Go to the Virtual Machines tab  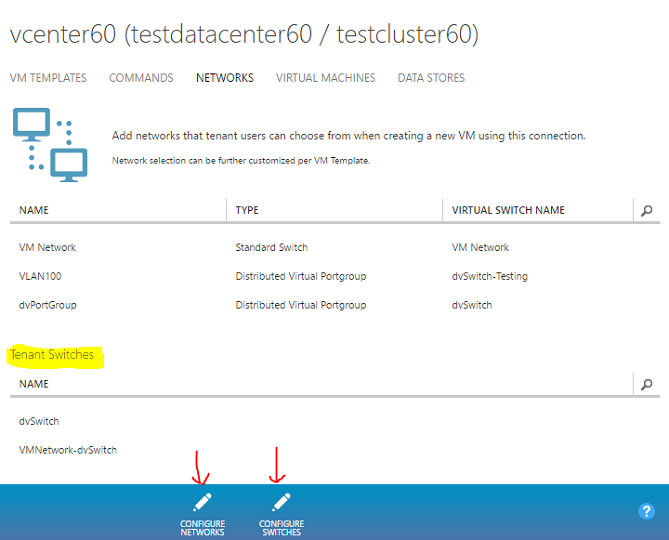click(326, 78)
